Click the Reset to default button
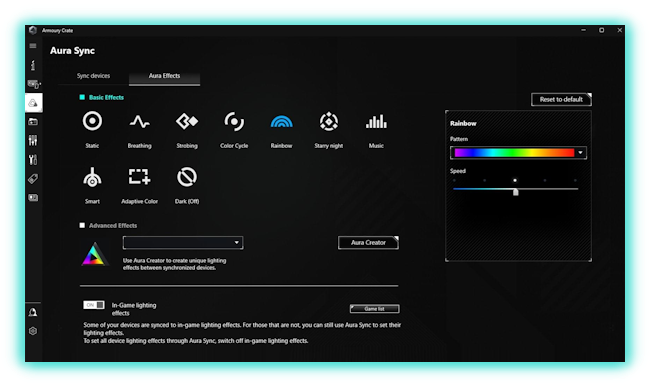The height and width of the screenshot is (387, 650). pos(561,99)
